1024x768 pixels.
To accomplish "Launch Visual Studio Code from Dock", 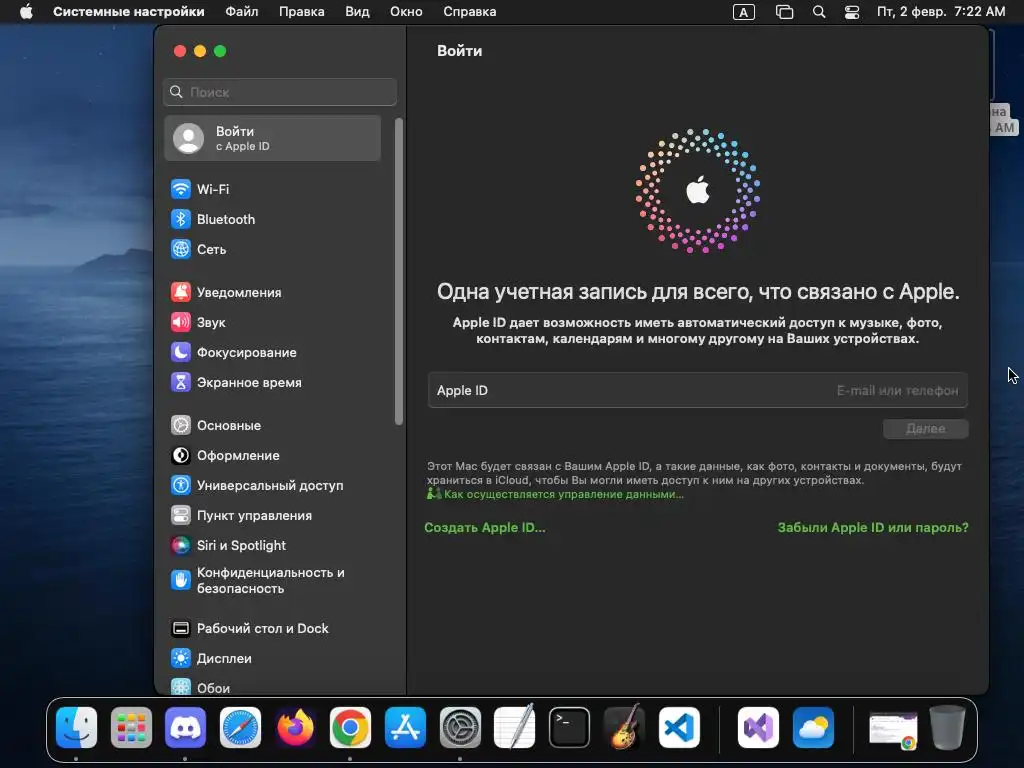I will [x=679, y=728].
